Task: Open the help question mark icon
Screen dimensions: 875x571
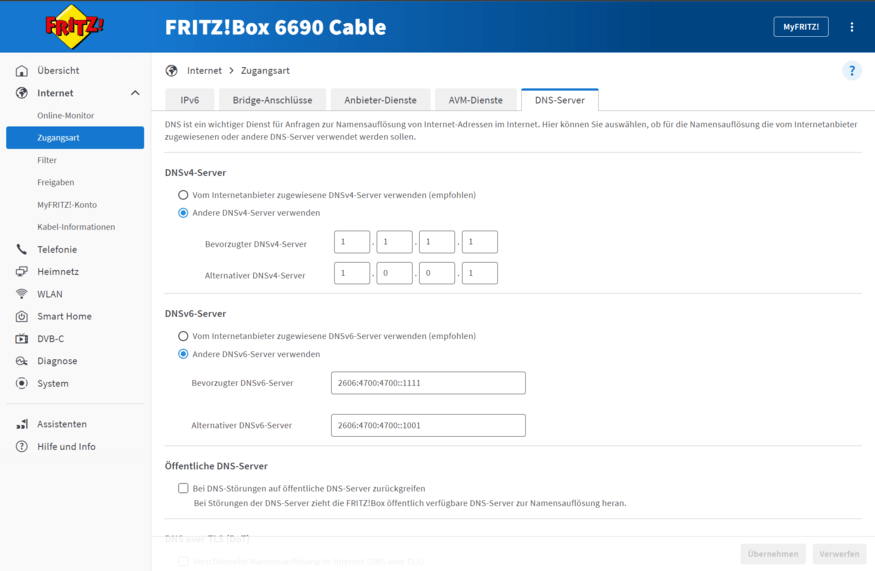Action: pyautogui.click(x=852, y=71)
